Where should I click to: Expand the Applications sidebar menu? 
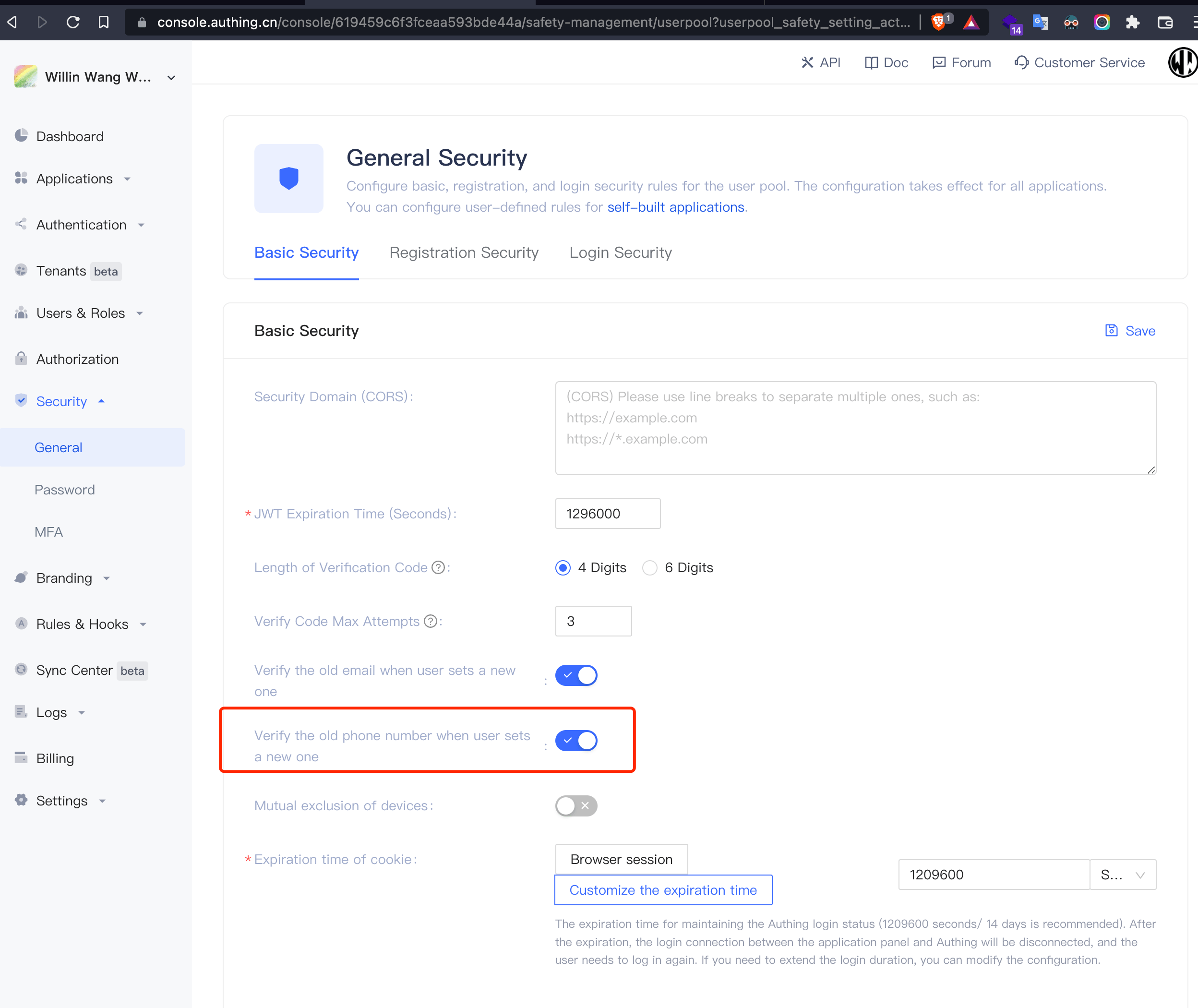point(74,179)
